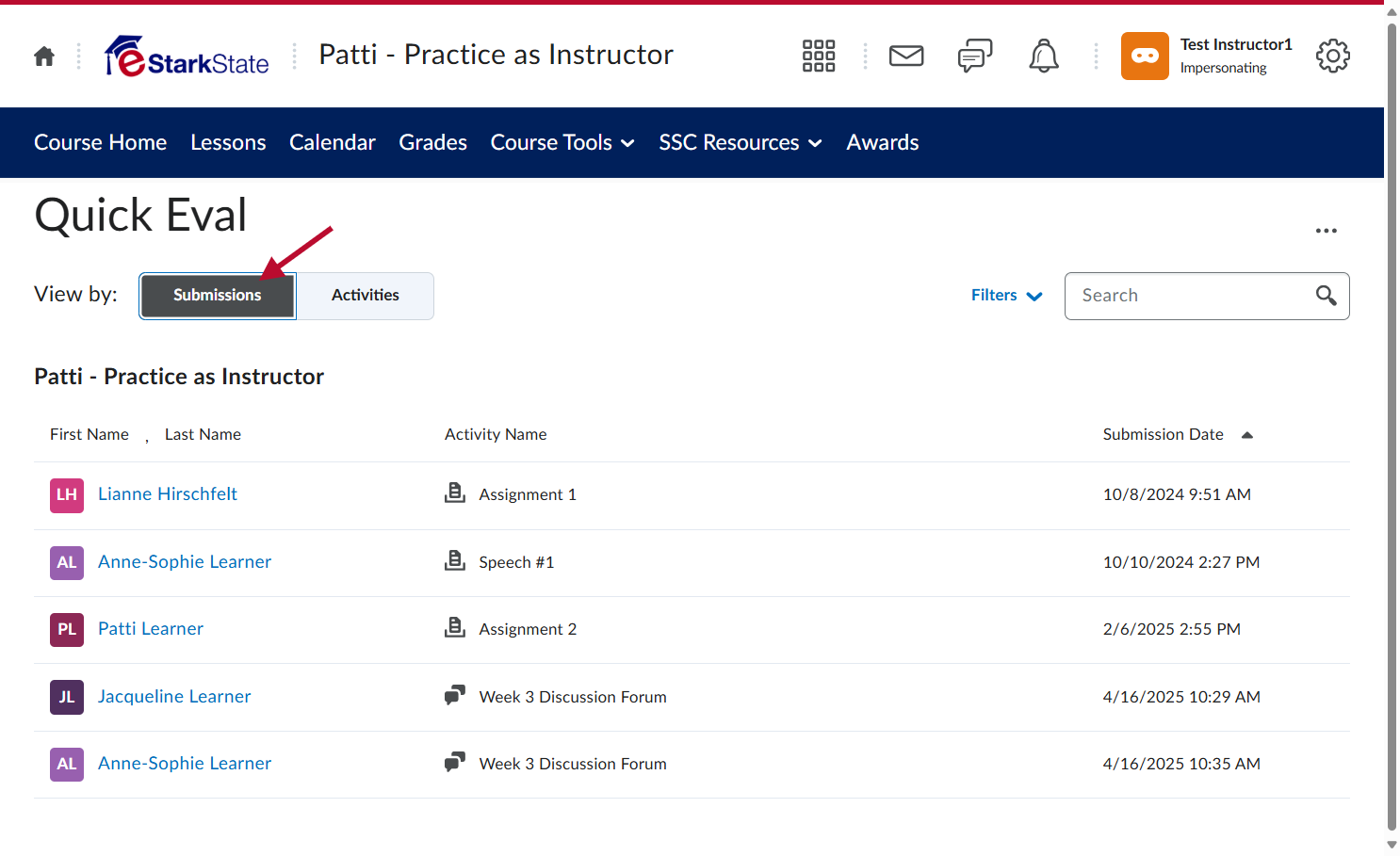1400x856 pixels.
Task: Open Course Home in navbar
Action: click(x=101, y=142)
